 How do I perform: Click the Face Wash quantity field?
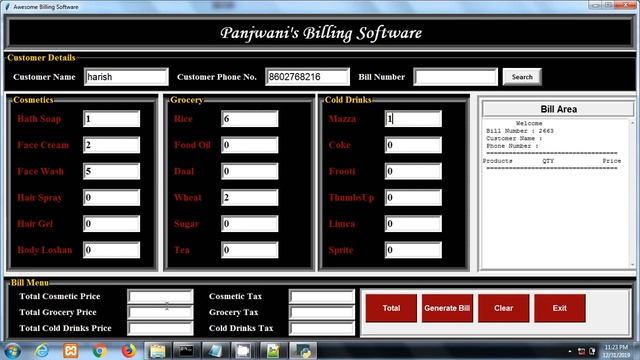(111, 171)
